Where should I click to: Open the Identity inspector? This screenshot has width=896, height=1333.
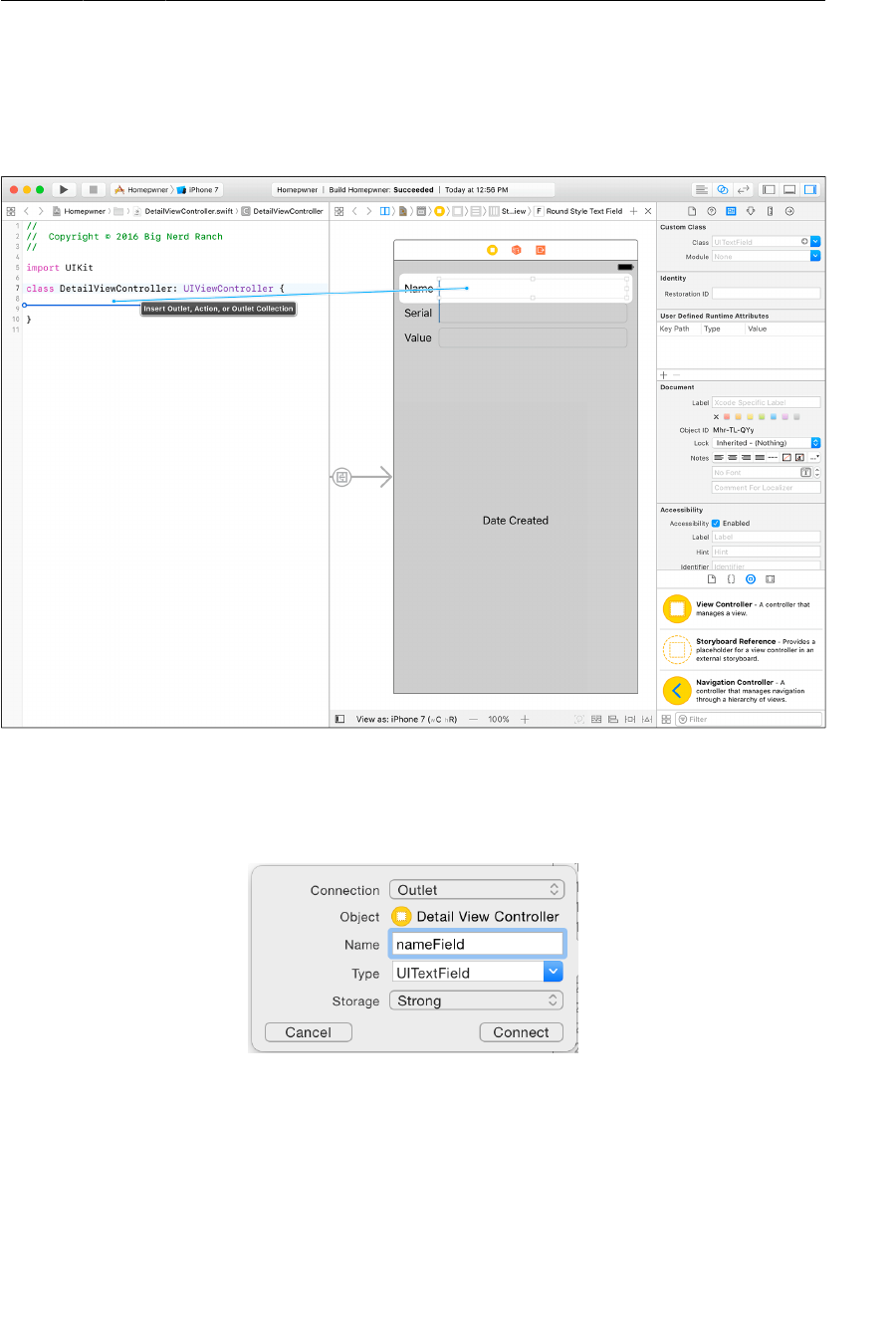click(731, 211)
